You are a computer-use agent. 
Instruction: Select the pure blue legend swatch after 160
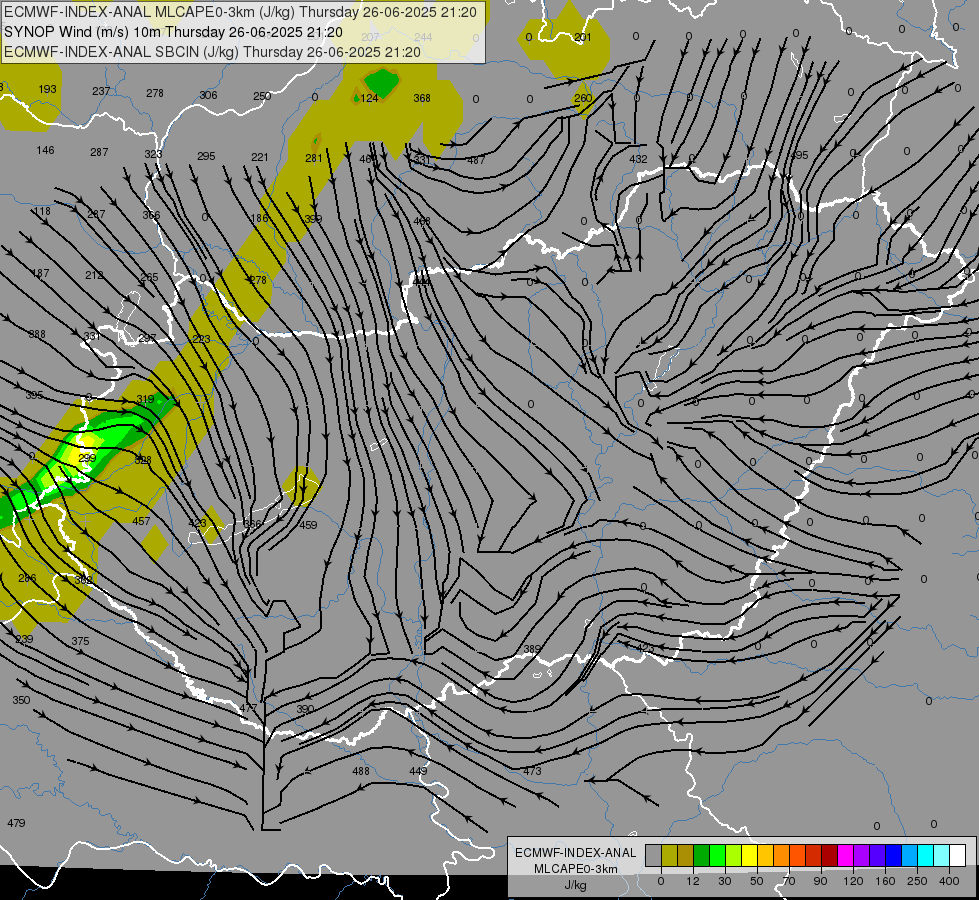pyautogui.click(x=894, y=855)
